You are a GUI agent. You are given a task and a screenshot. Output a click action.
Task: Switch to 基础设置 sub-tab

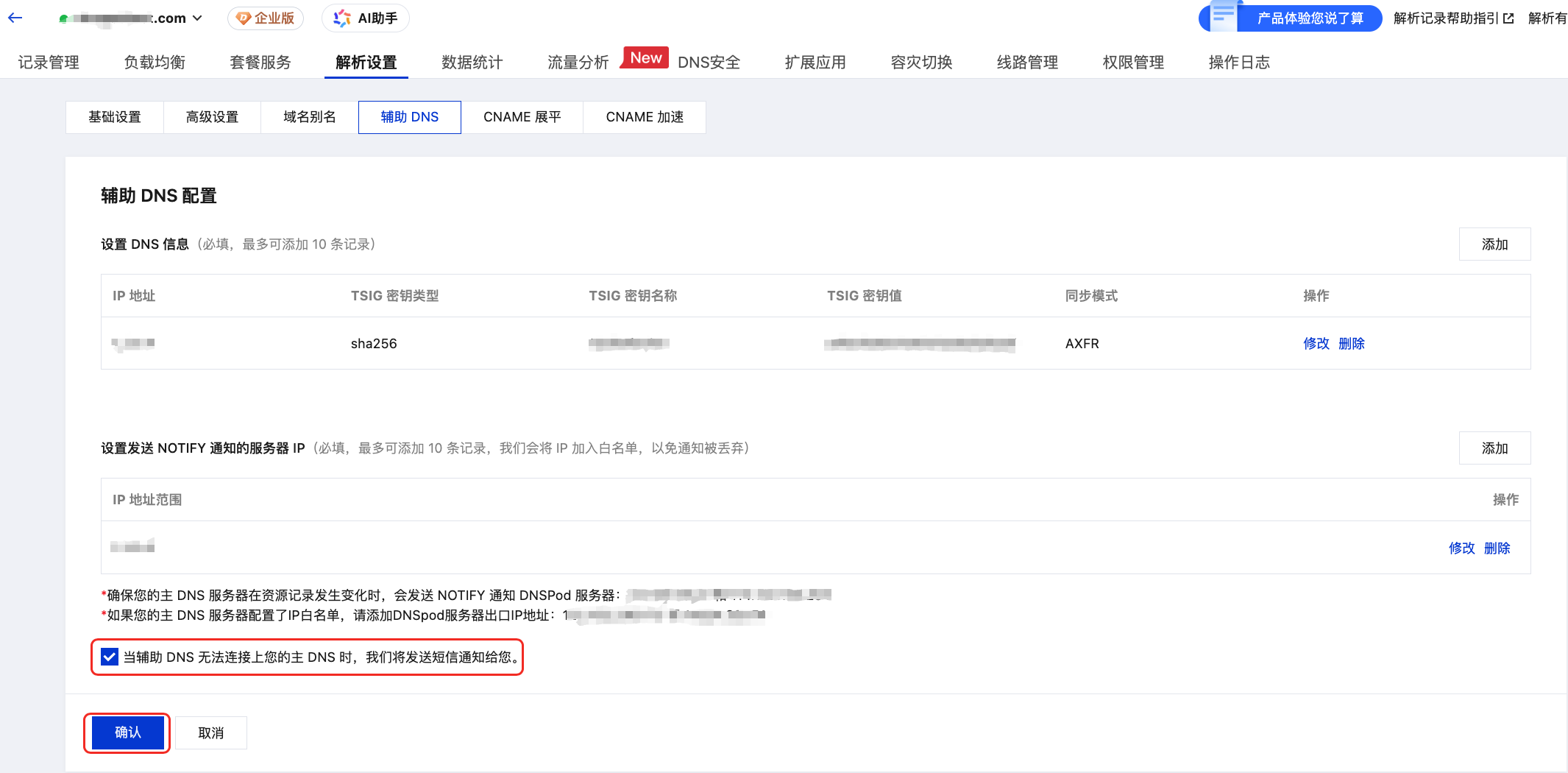tap(114, 117)
